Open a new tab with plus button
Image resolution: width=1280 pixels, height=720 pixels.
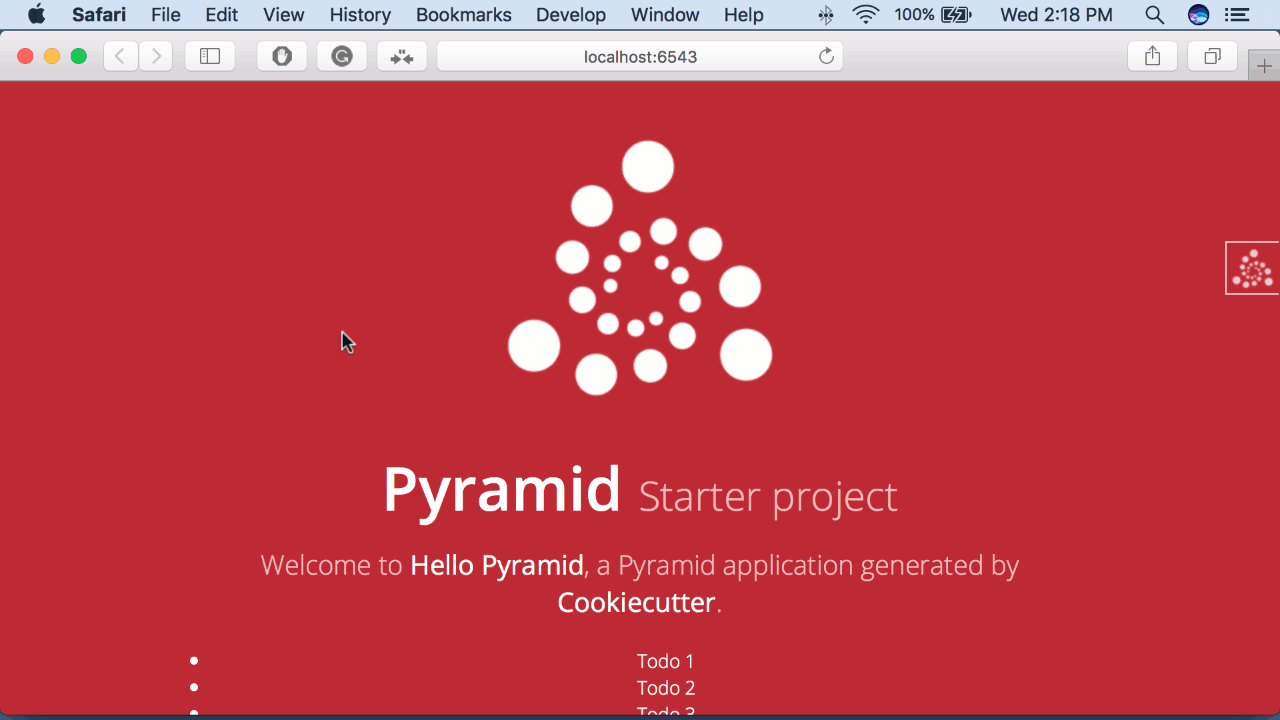pyautogui.click(x=1264, y=66)
